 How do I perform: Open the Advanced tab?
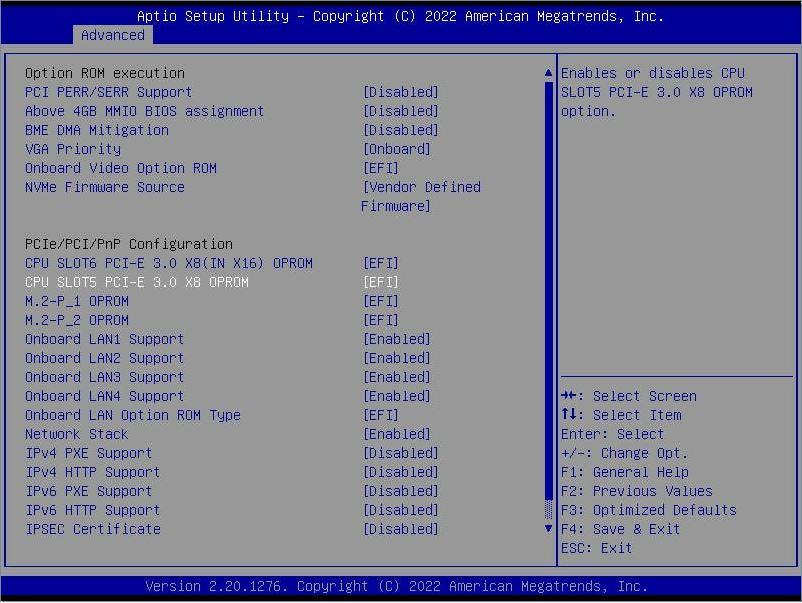[113, 35]
